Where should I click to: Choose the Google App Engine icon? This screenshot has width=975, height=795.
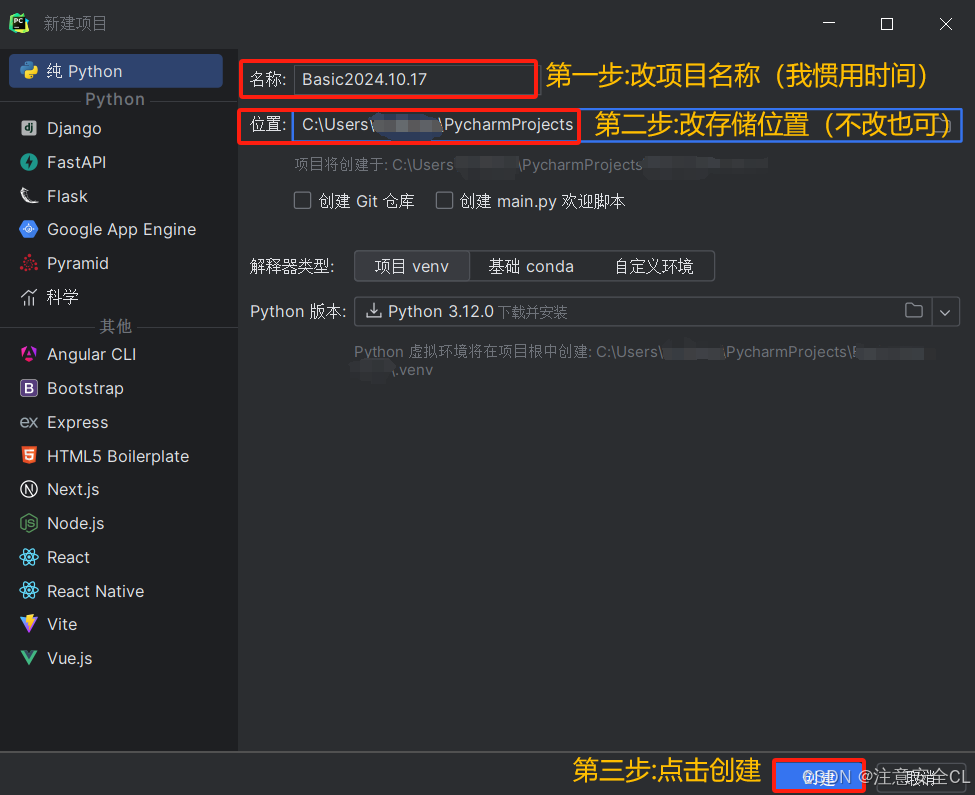[x=29, y=229]
